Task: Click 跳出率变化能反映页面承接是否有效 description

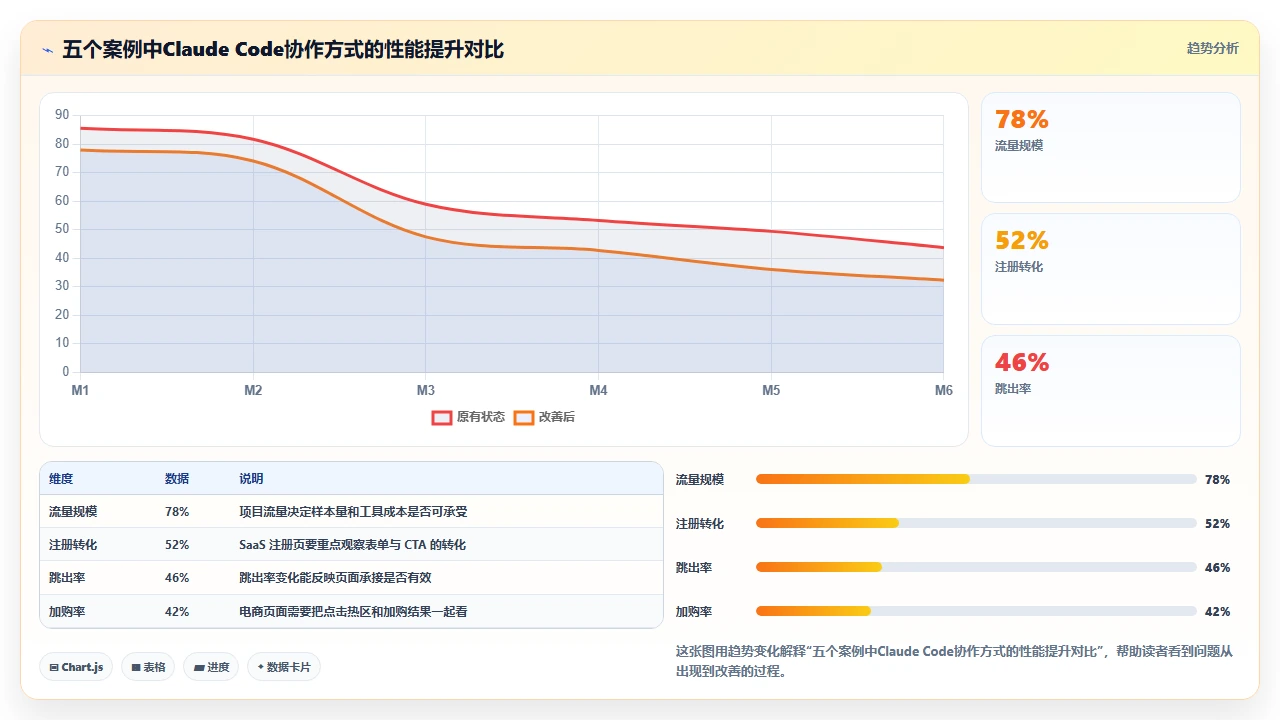Action: (335, 578)
